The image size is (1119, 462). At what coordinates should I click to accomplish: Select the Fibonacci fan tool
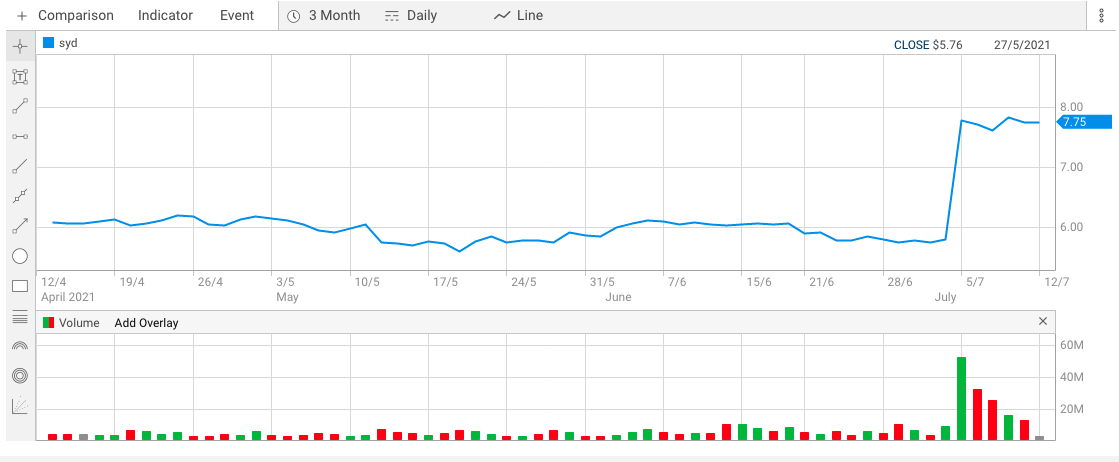pos(20,406)
